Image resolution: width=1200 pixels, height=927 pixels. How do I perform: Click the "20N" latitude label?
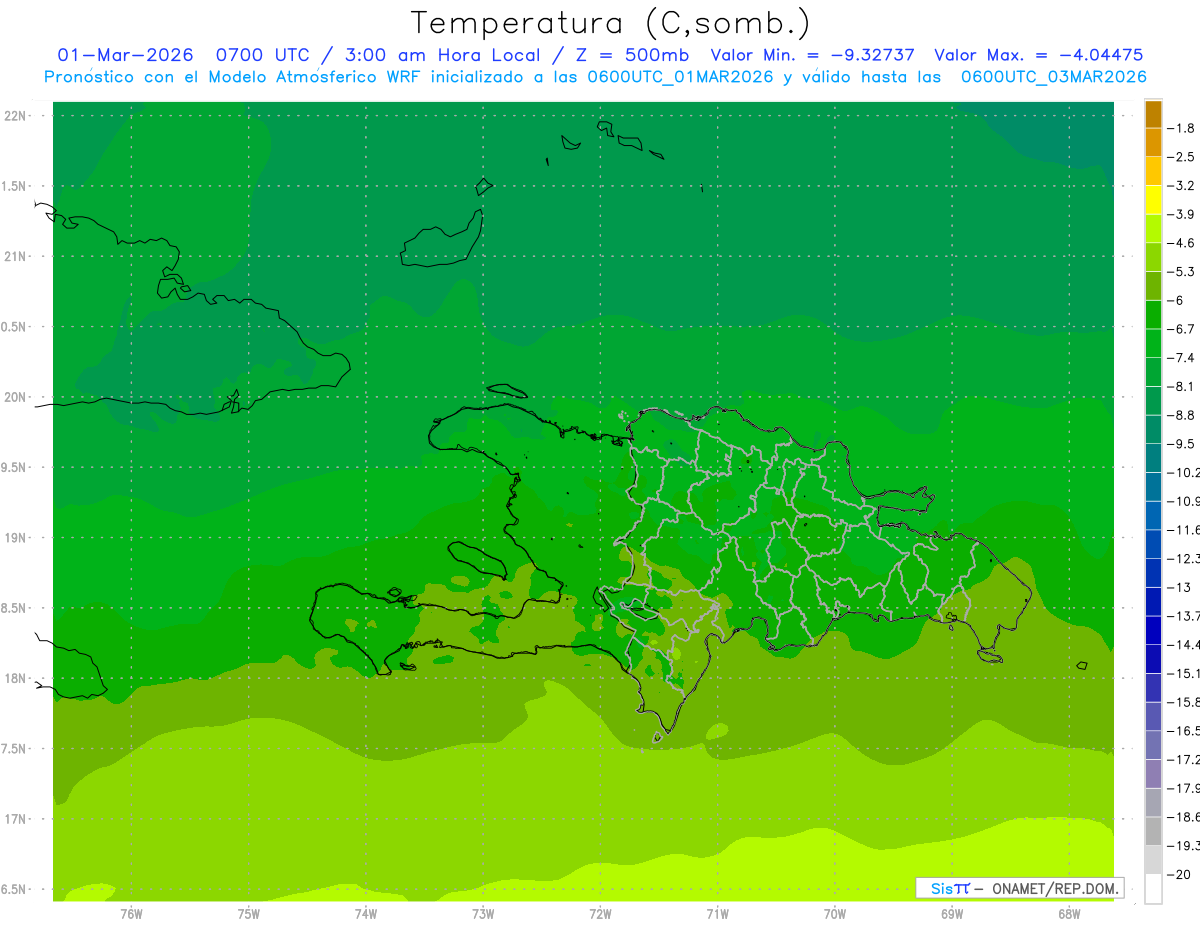click(x=16, y=397)
